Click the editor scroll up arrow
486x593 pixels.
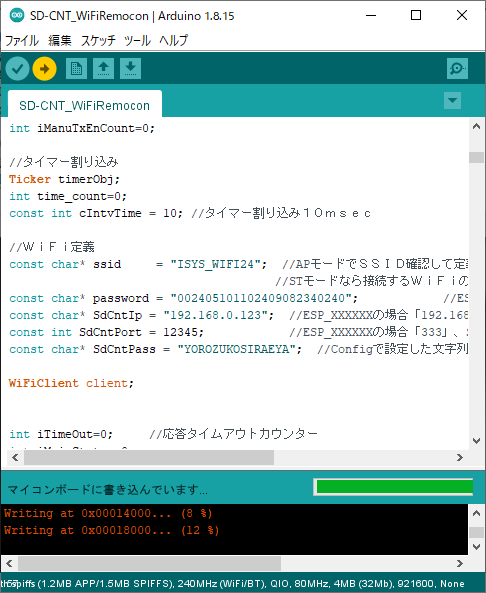[477, 127]
